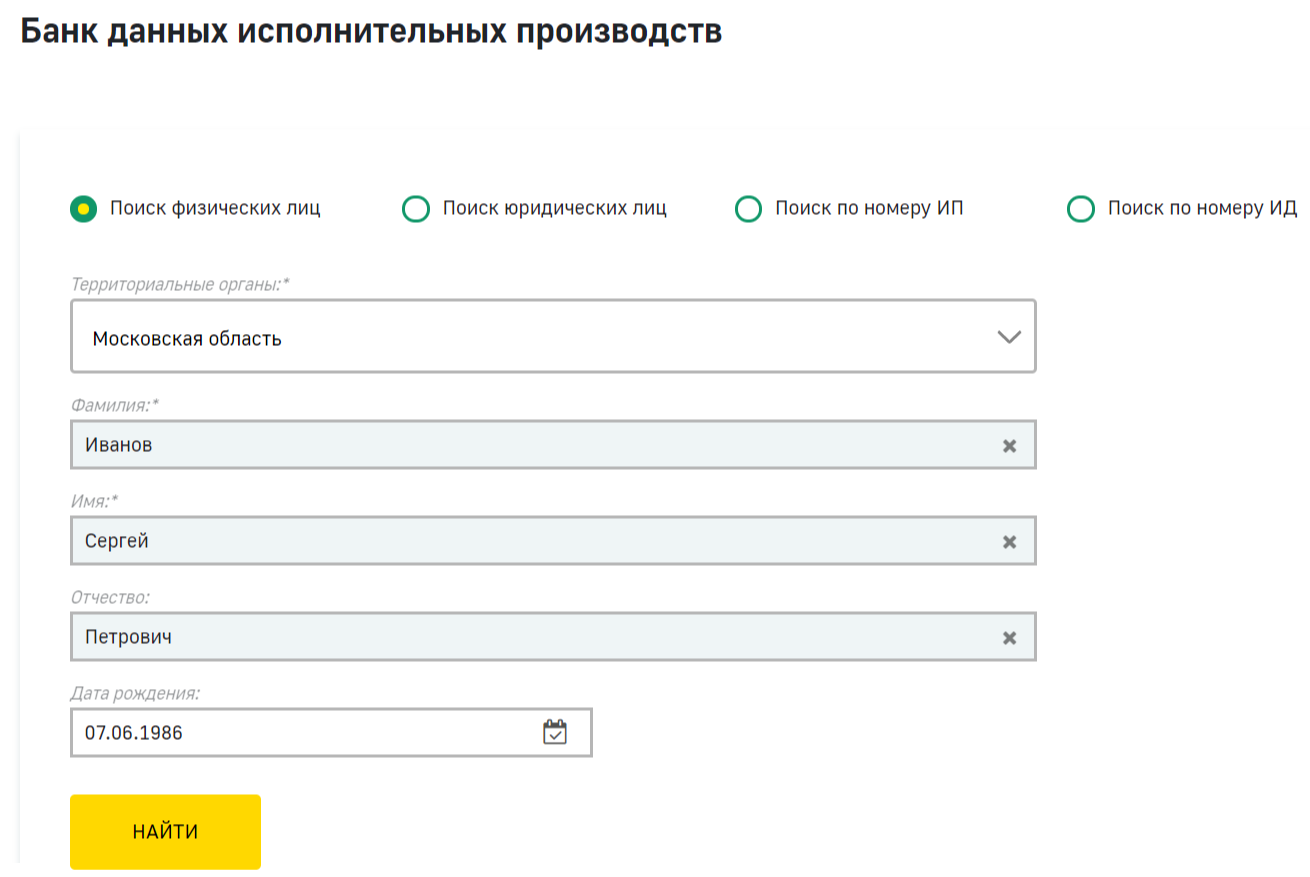This screenshot has width=1310, height=877.
Task: Open the calendar date picker icon
Action: pyautogui.click(x=554, y=733)
